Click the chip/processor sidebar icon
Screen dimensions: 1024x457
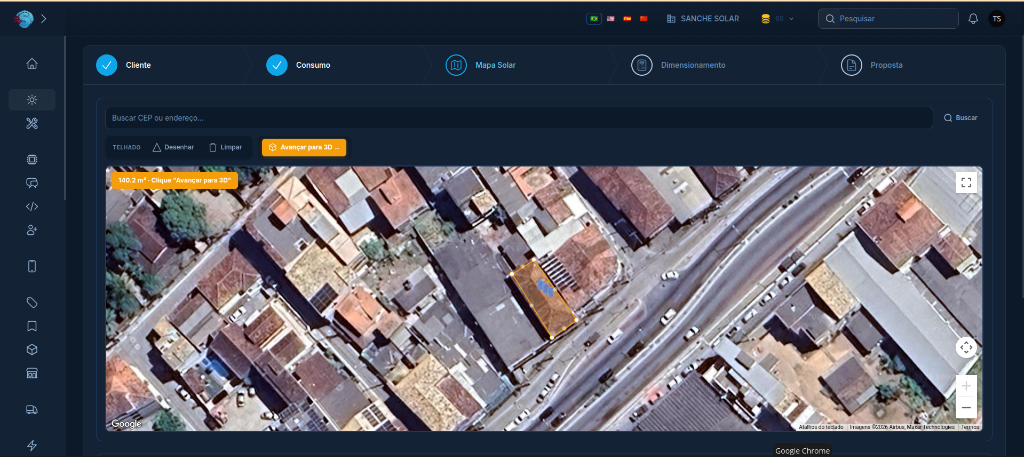[x=32, y=159]
